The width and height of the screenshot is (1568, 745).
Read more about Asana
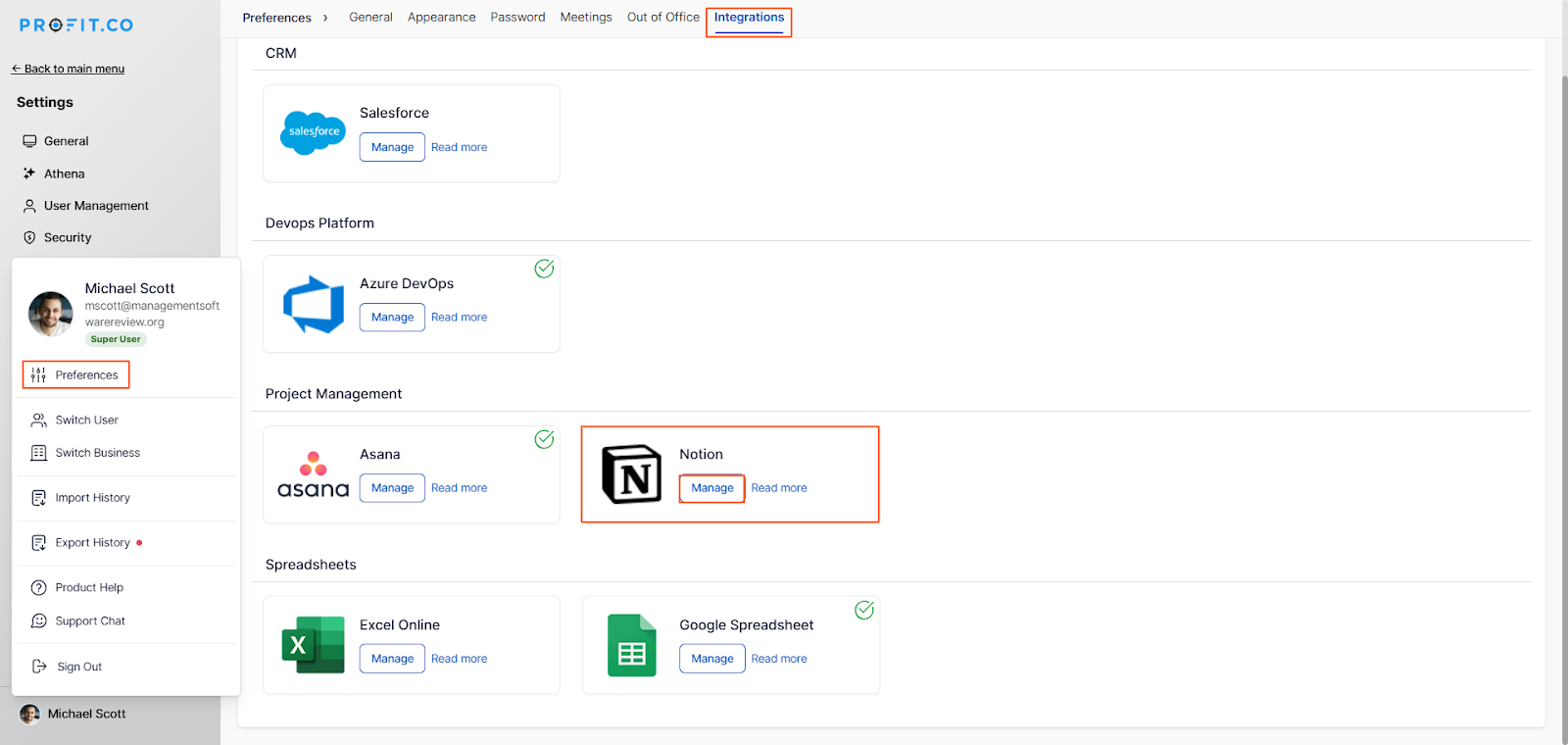pyautogui.click(x=459, y=488)
